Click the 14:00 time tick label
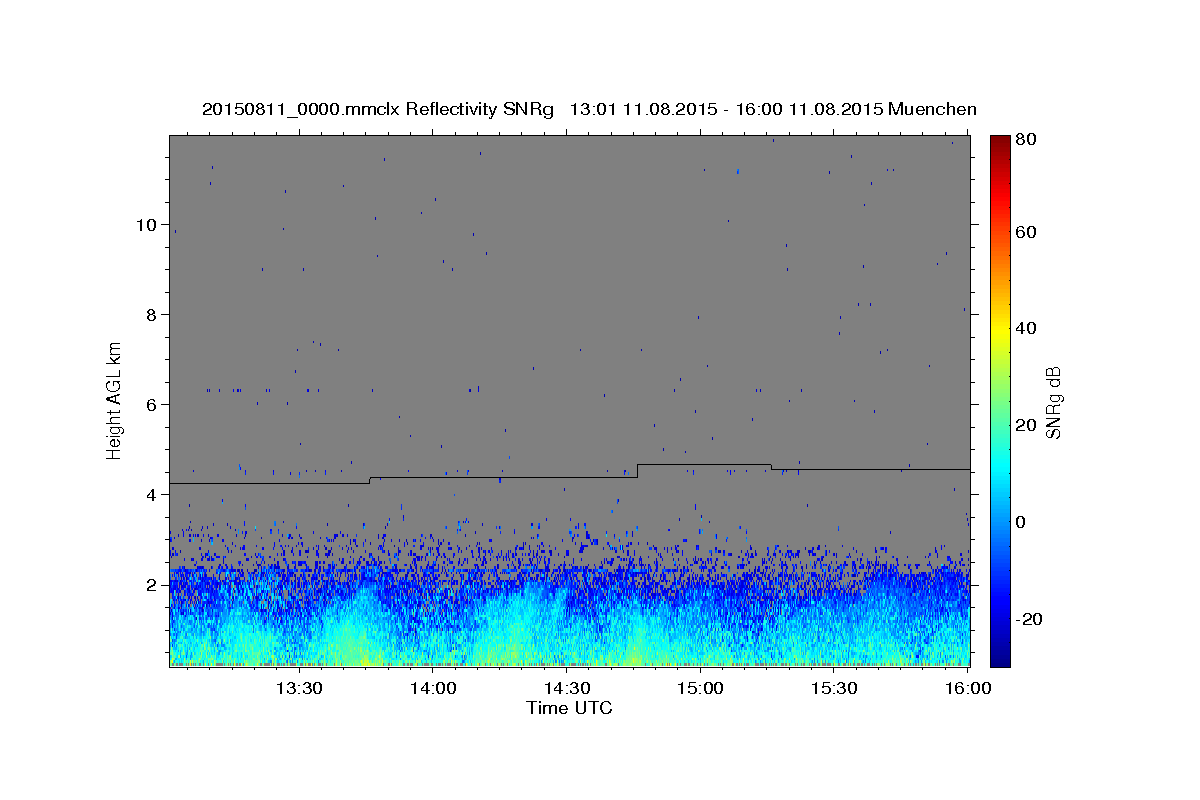 pos(432,689)
